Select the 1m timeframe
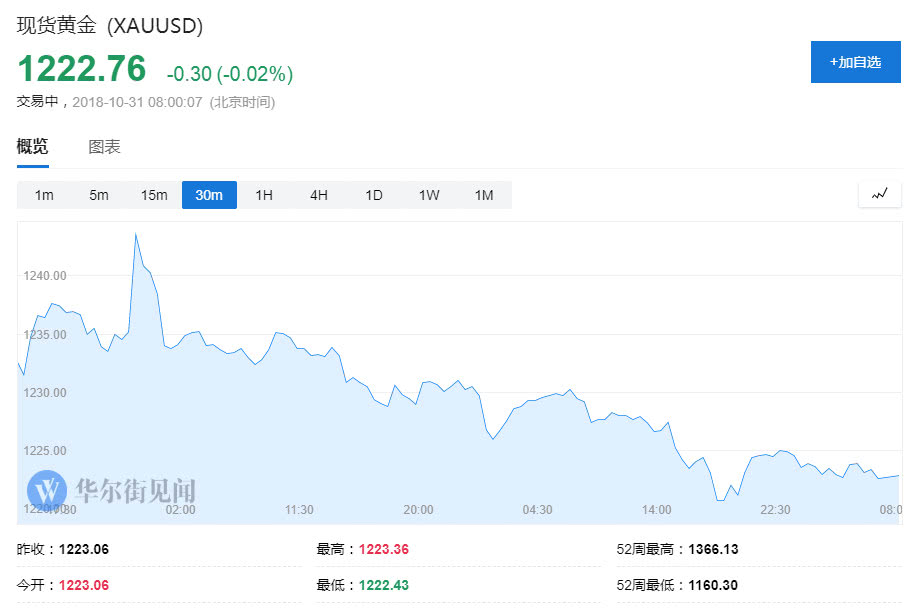912x610 pixels. [x=44, y=195]
